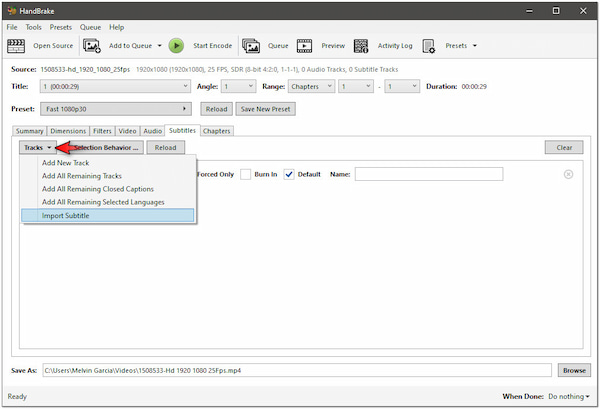Click the Open Source film icon

(x=18, y=45)
